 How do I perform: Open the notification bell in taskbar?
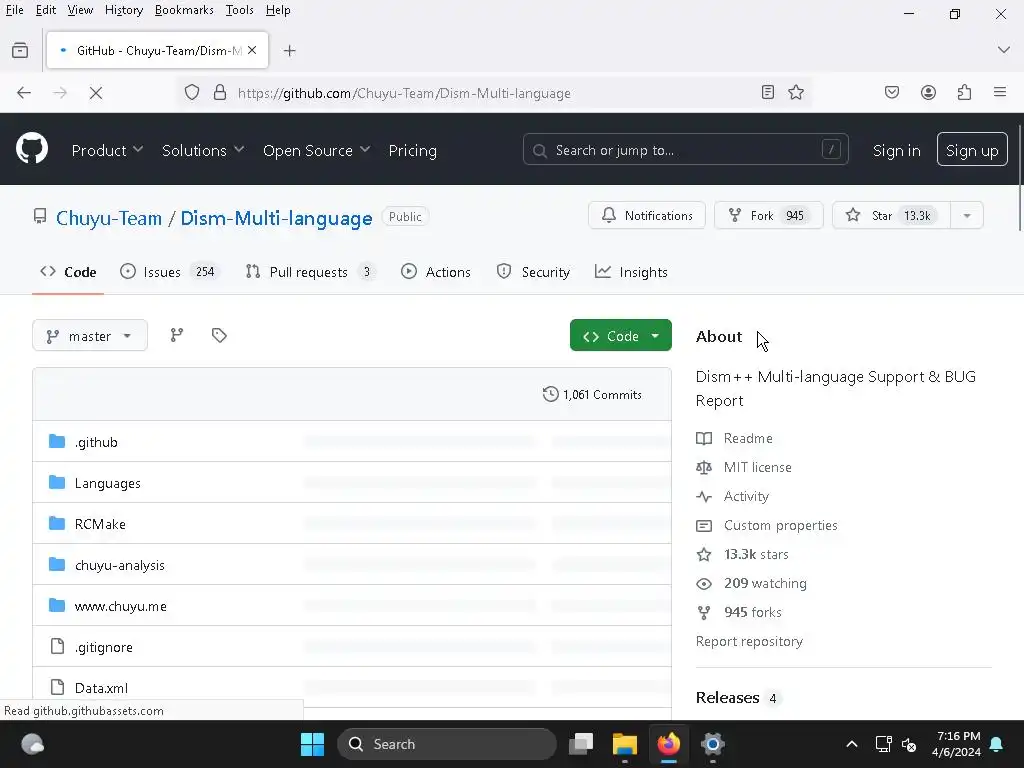point(997,744)
